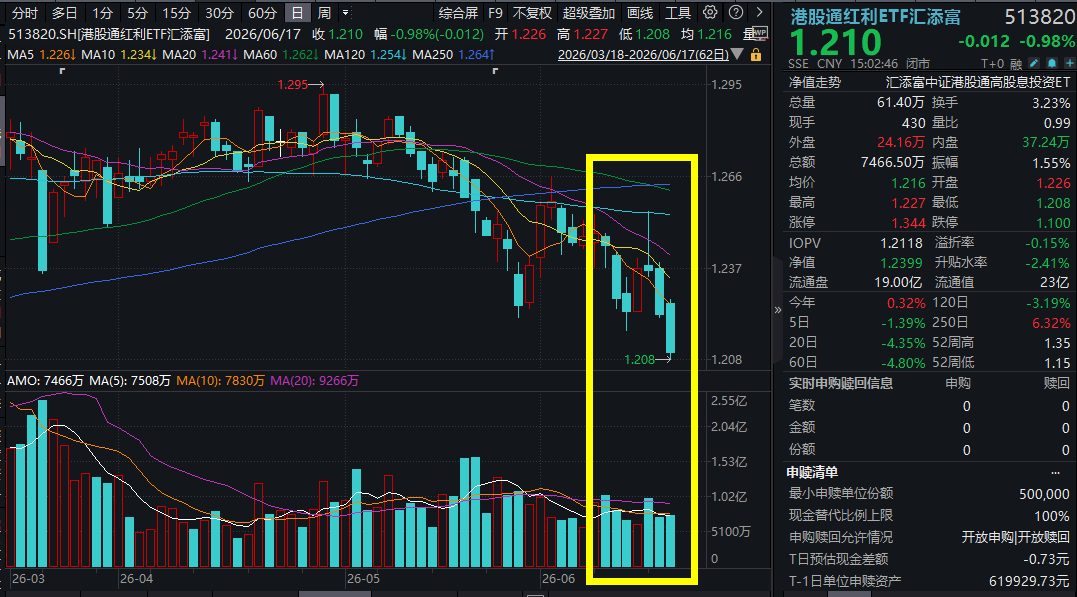
Task: Click the pencil note icon beside 融
Action: (x=1034, y=63)
